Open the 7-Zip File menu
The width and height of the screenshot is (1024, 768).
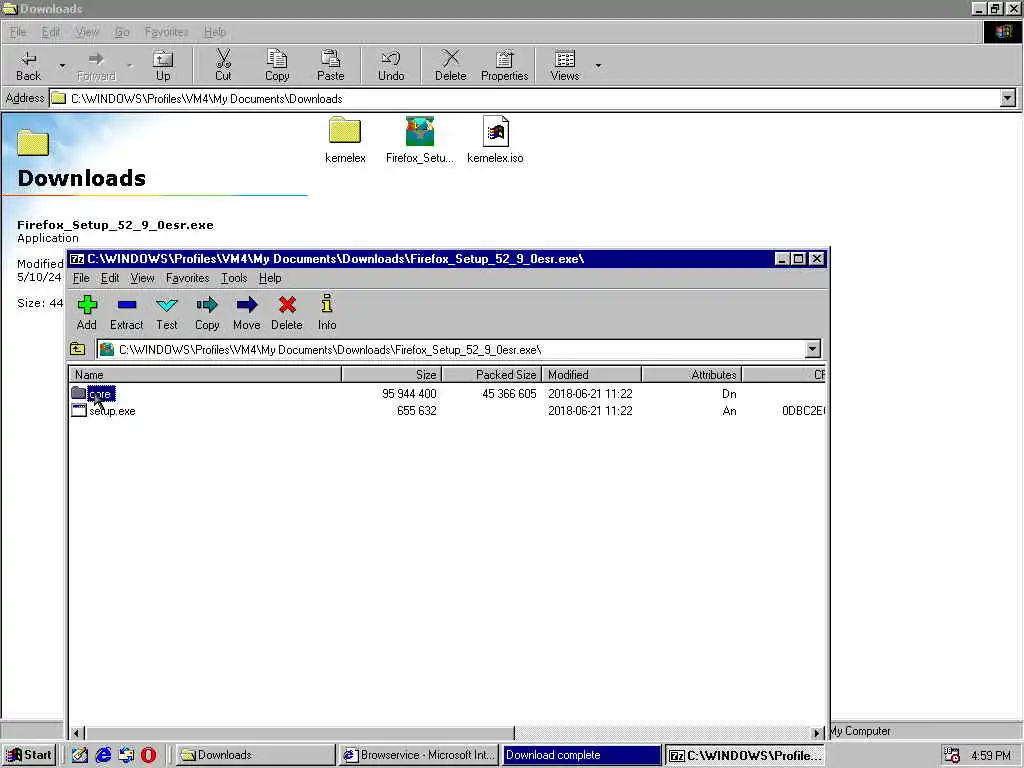coord(81,278)
